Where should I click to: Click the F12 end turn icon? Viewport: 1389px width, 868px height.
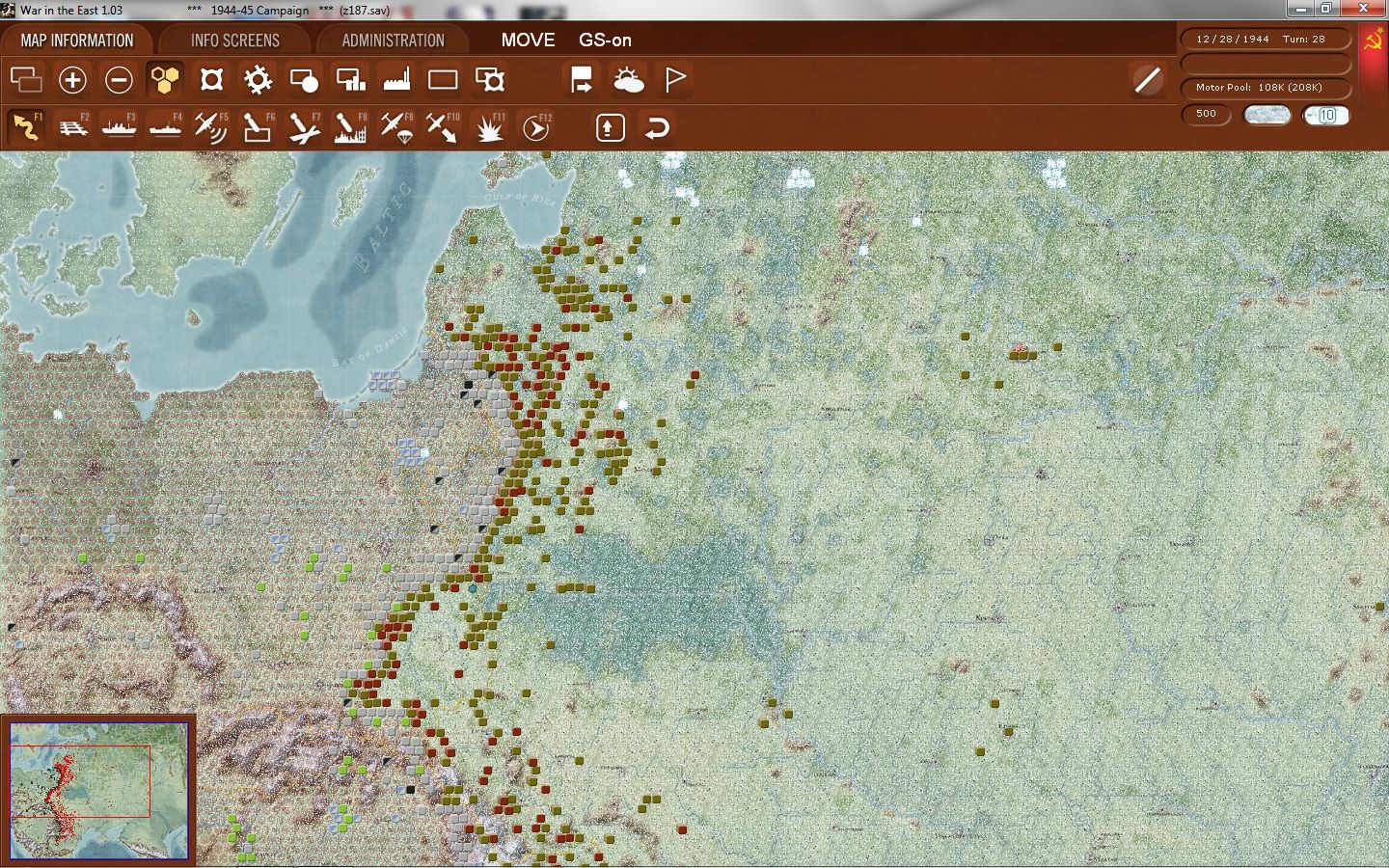point(536,127)
